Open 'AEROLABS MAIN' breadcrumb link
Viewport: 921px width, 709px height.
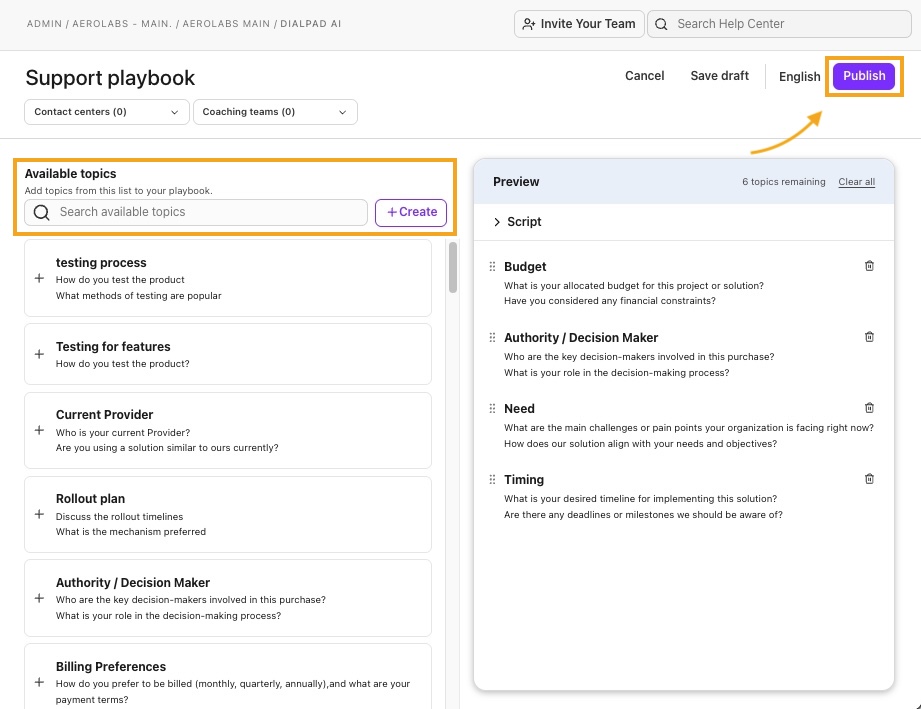(x=226, y=24)
